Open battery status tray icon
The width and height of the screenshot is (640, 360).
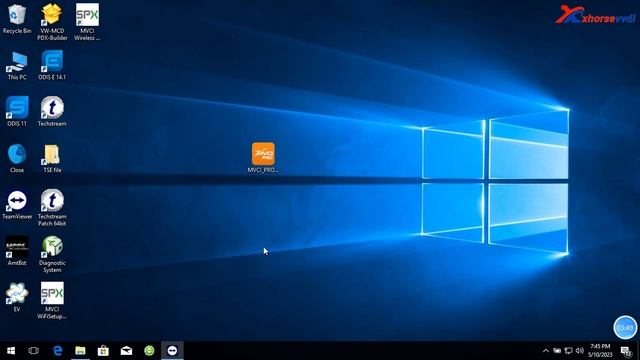pos(557,351)
